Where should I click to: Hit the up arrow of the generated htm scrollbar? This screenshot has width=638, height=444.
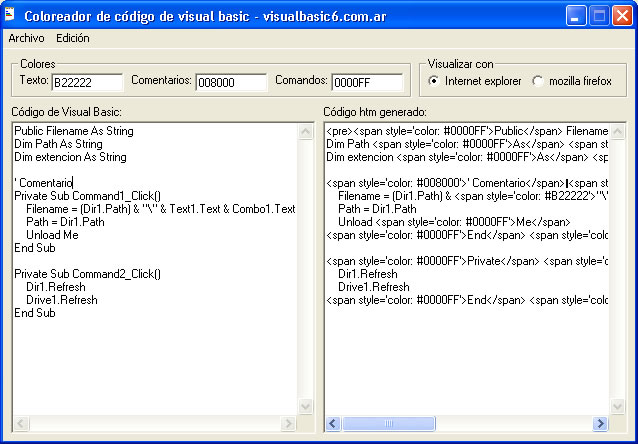tap(619, 131)
